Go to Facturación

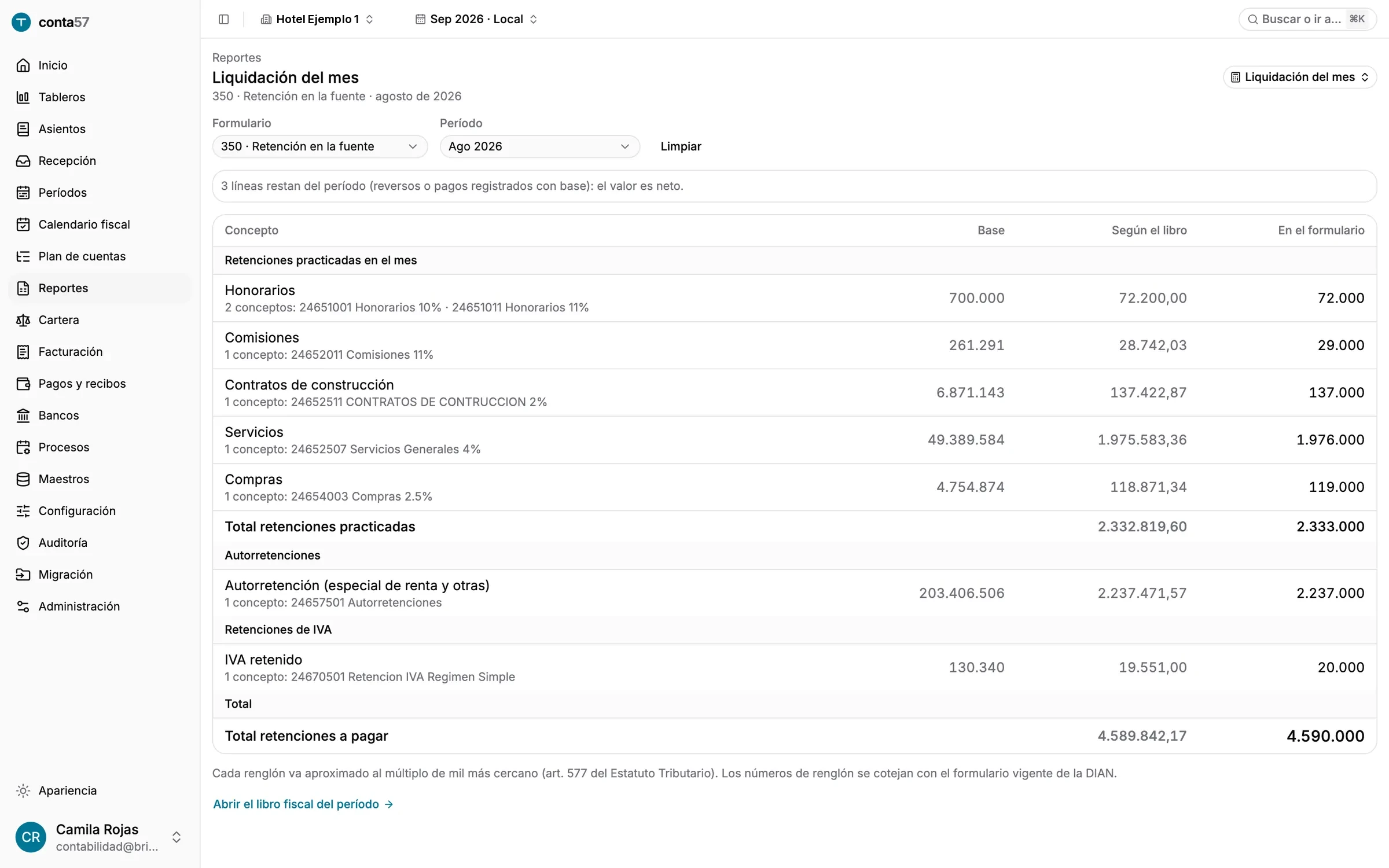pyautogui.click(x=100, y=352)
